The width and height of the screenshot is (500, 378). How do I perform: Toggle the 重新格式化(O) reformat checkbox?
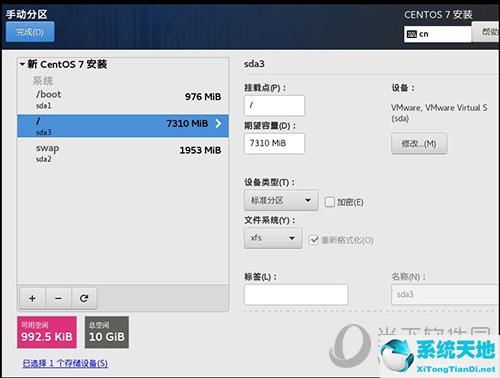[314, 240]
